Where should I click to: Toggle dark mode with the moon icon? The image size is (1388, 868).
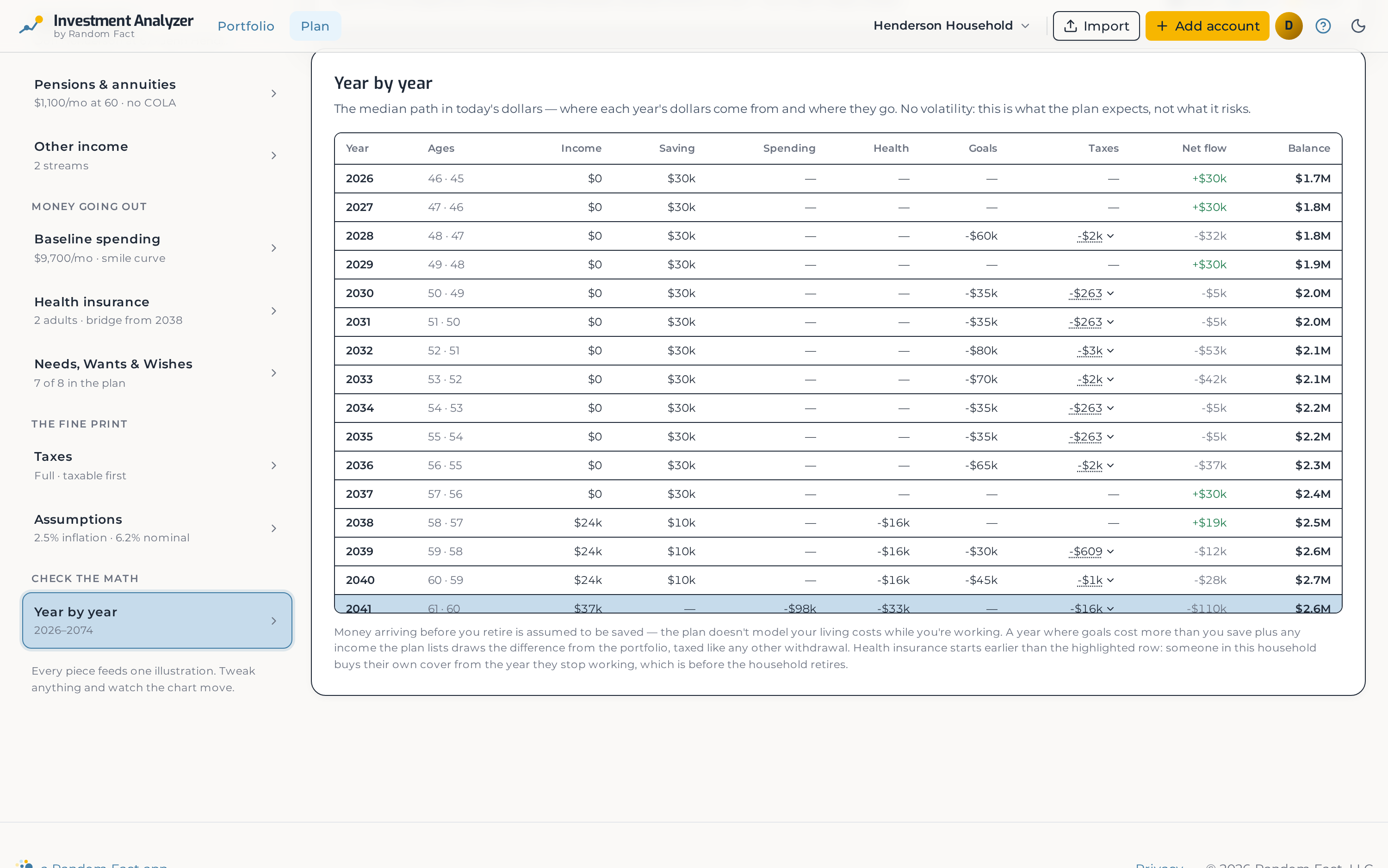[x=1357, y=26]
